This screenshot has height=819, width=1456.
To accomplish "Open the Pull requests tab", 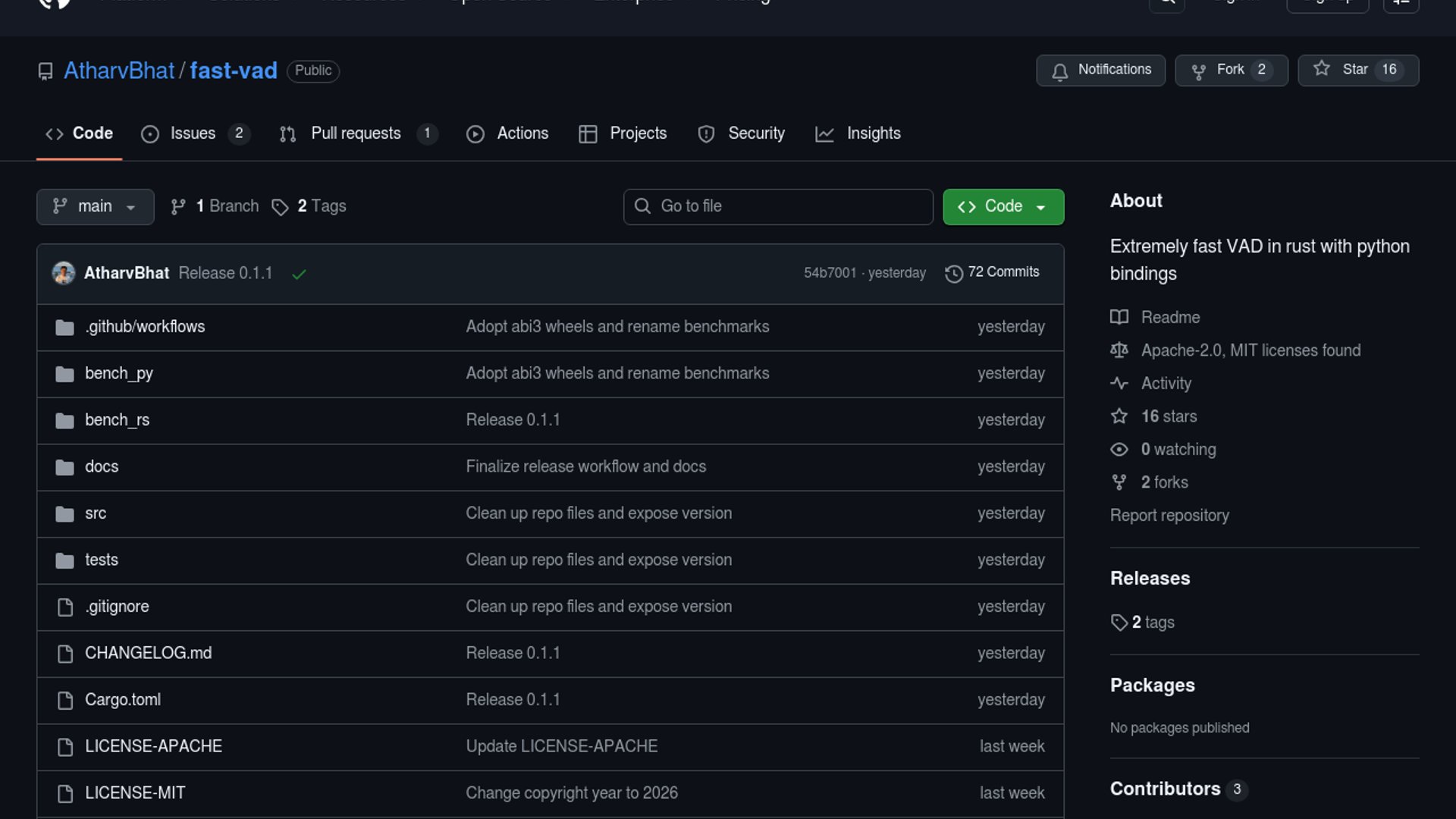I will tap(356, 133).
